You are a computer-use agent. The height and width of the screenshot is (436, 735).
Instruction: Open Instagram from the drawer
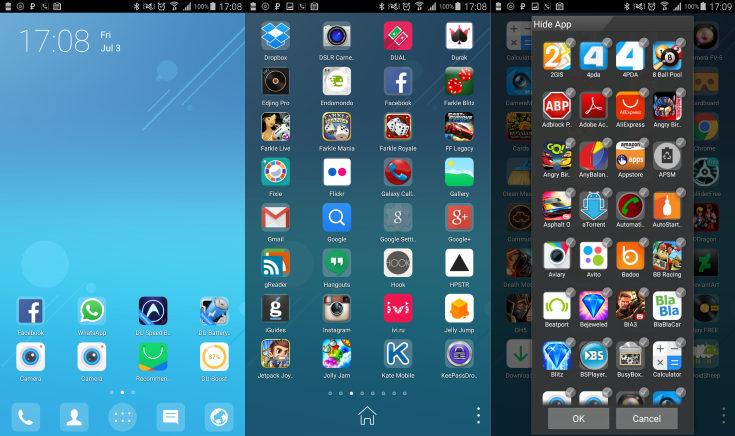[337, 308]
